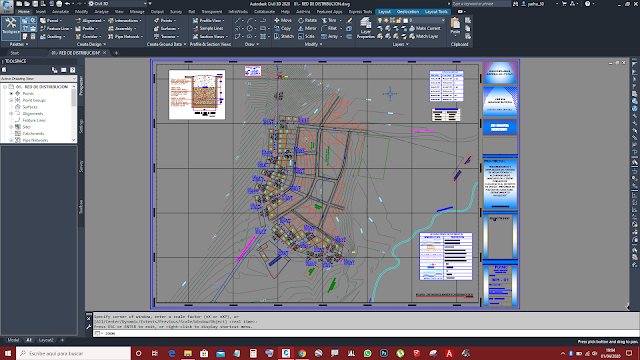Click the Make Current layer button
640x360 pixels.
tap(424, 28)
